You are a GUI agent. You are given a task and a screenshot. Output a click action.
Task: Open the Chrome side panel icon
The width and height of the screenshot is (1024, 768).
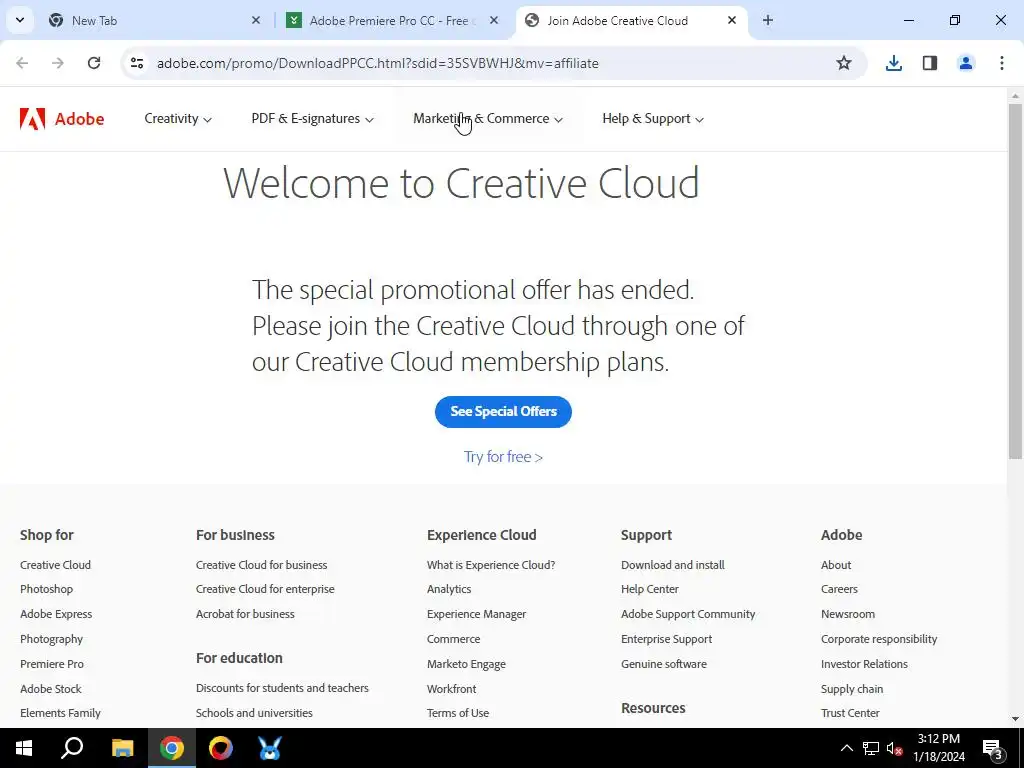click(x=930, y=63)
